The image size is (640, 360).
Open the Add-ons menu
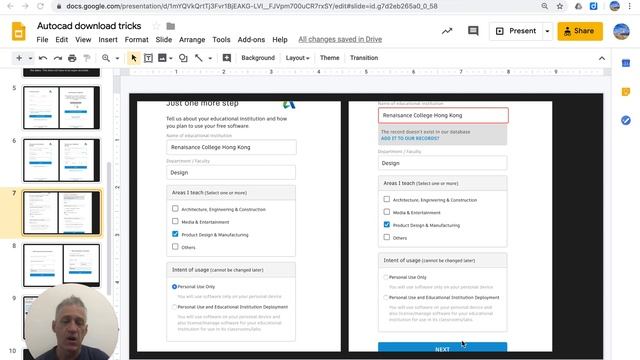[x=251, y=40]
